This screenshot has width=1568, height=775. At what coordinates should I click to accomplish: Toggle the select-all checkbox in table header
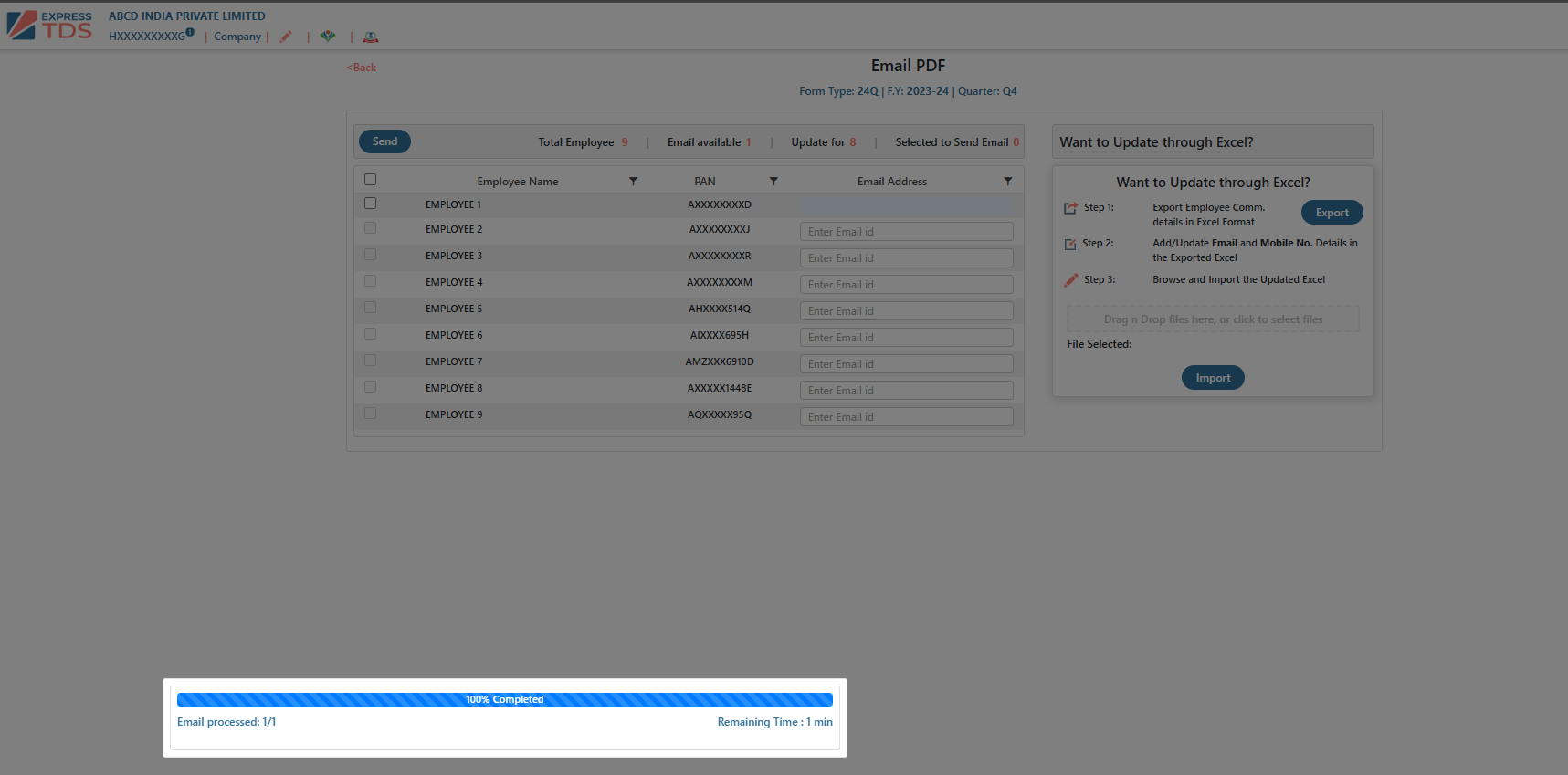[370, 180]
